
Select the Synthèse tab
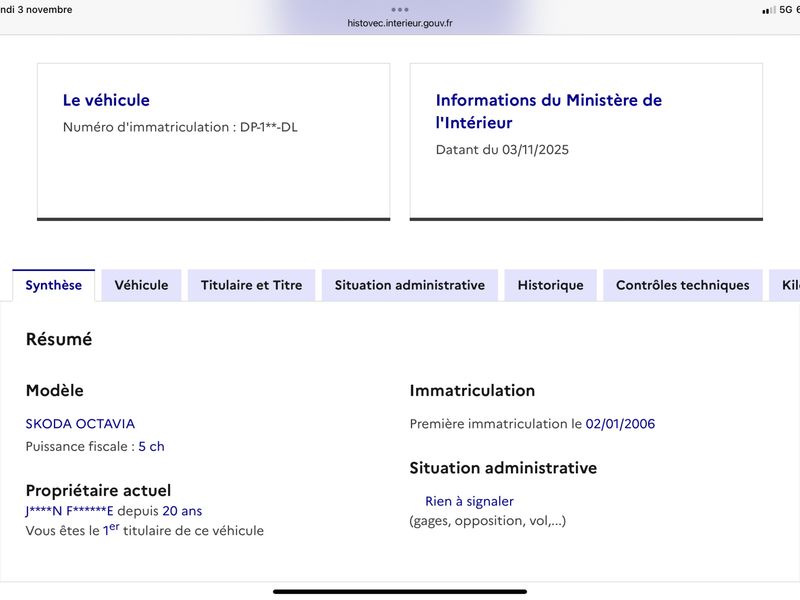[54, 285]
